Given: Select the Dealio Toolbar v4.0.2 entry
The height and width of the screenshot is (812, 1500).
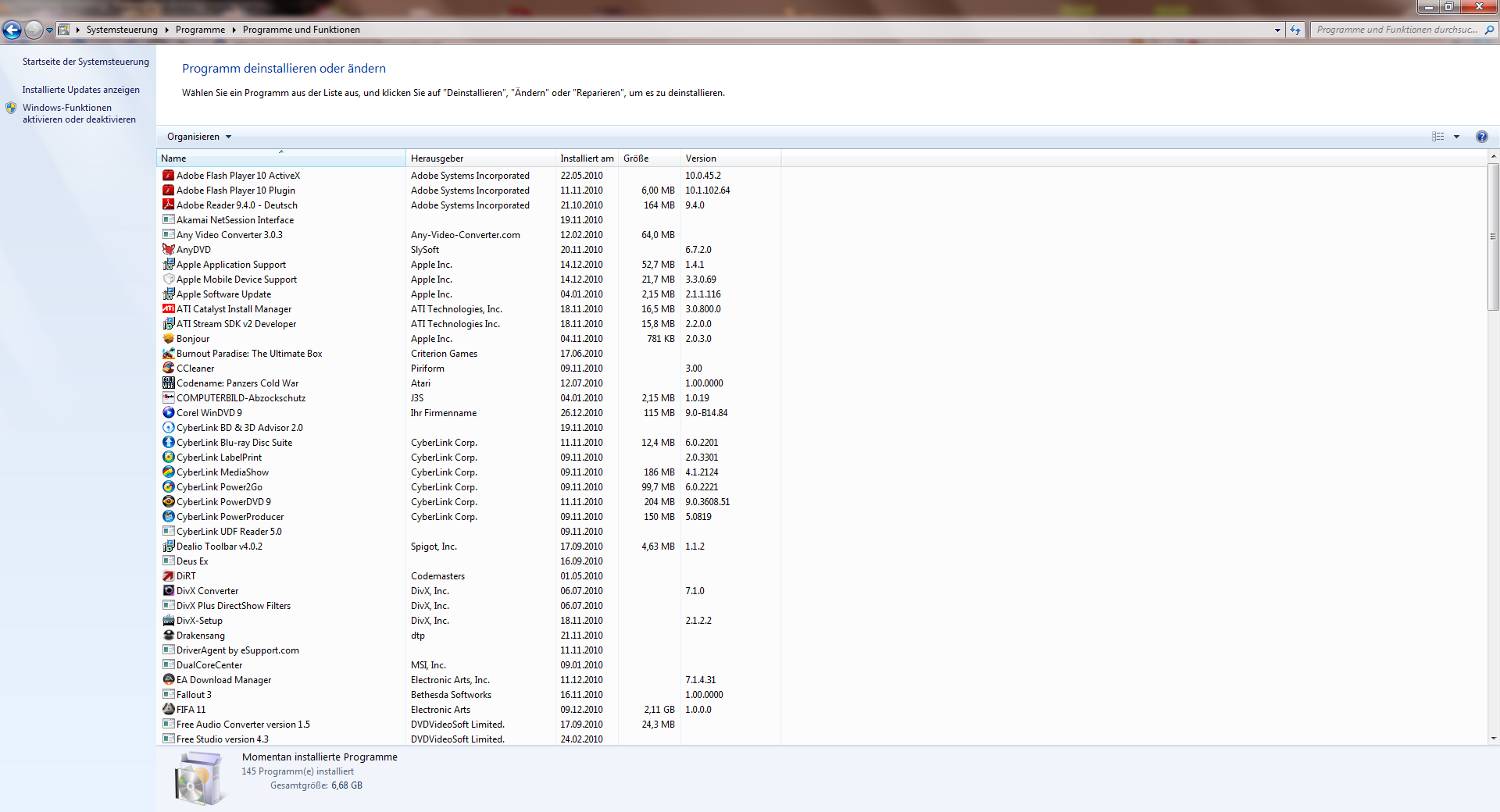Looking at the screenshot, I should [x=469, y=547].
